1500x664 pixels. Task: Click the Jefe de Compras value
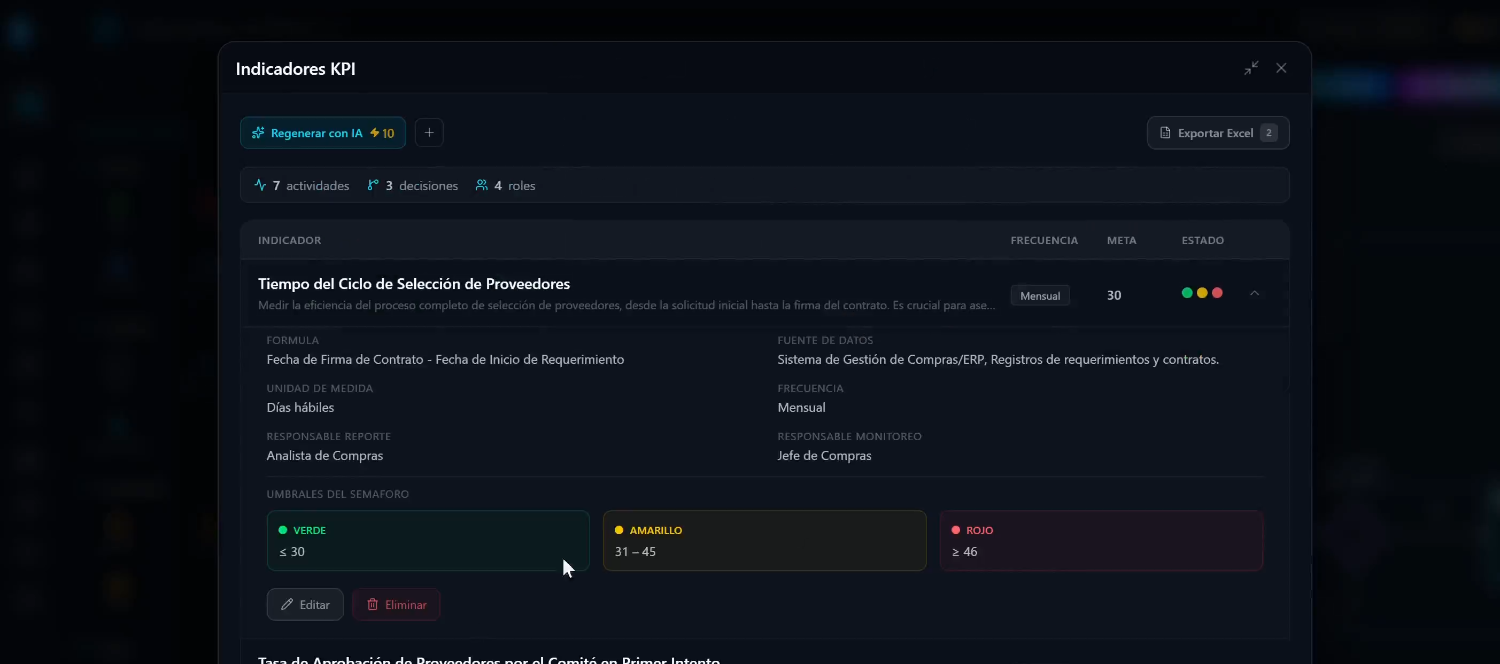tap(824, 455)
